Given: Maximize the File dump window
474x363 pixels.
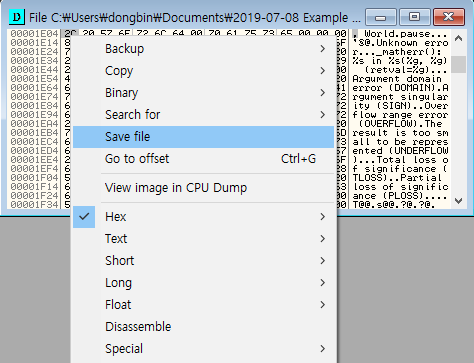Looking at the screenshot, I should (414, 17).
